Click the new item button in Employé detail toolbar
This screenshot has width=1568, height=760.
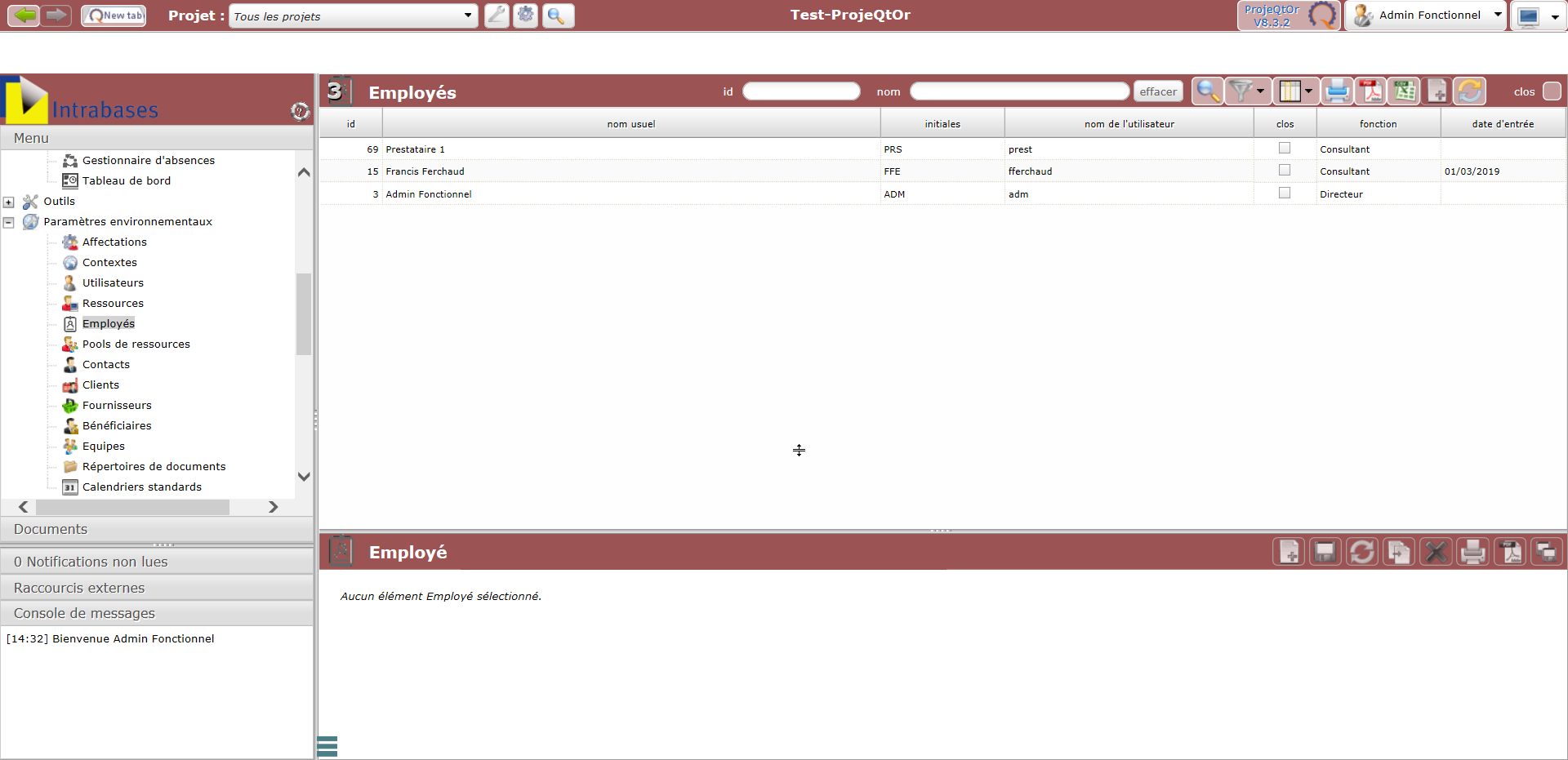(1289, 553)
